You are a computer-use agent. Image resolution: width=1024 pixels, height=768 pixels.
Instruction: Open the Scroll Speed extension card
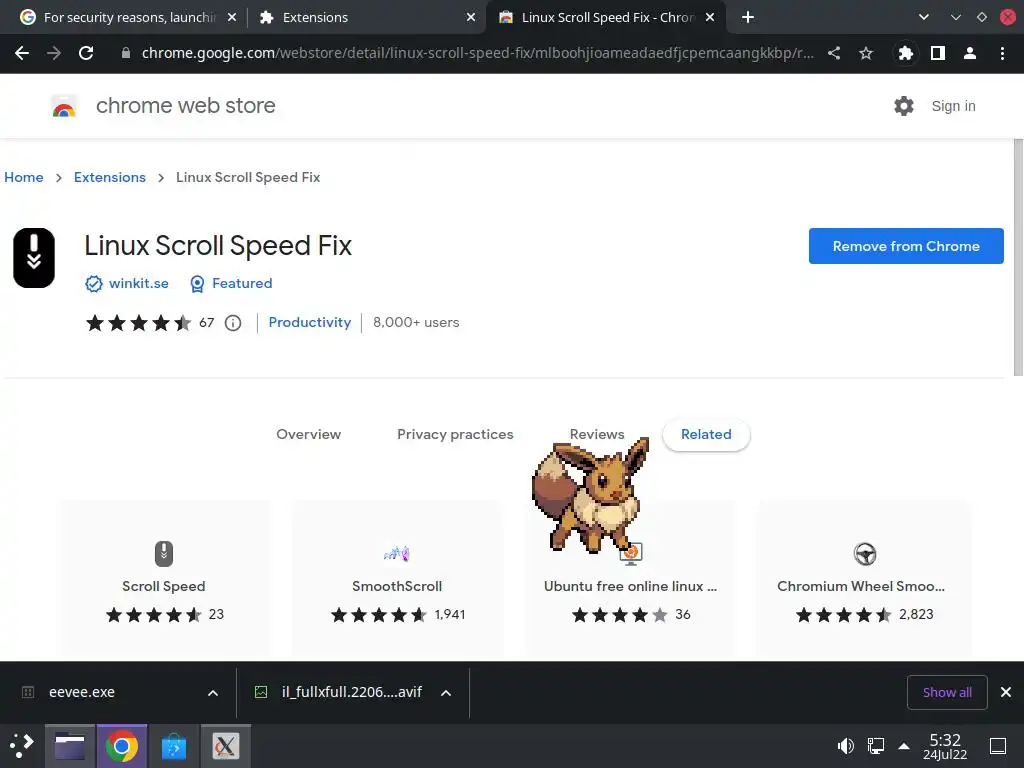pos(164,579)
